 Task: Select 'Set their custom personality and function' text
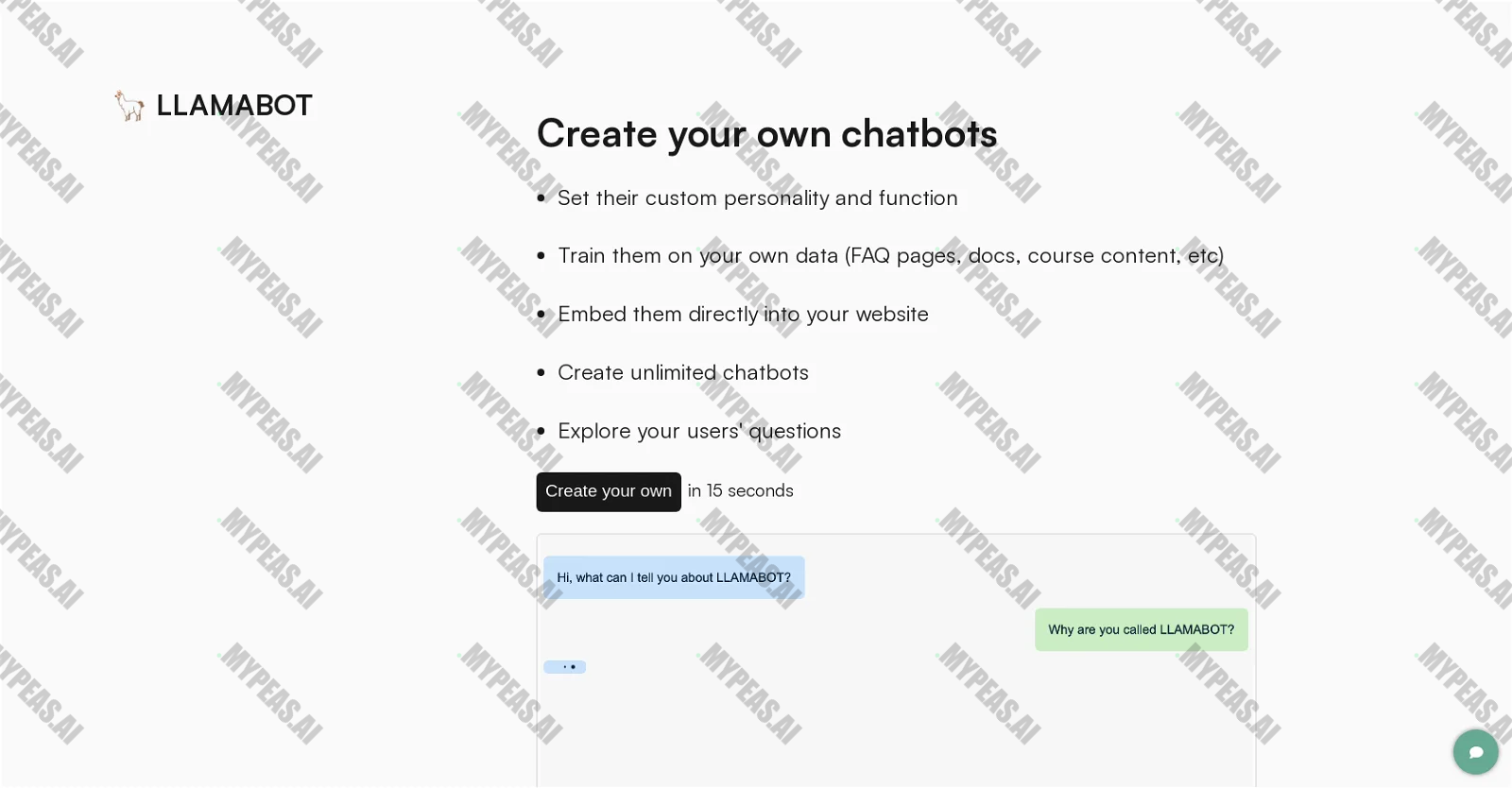tap(758, 197)
